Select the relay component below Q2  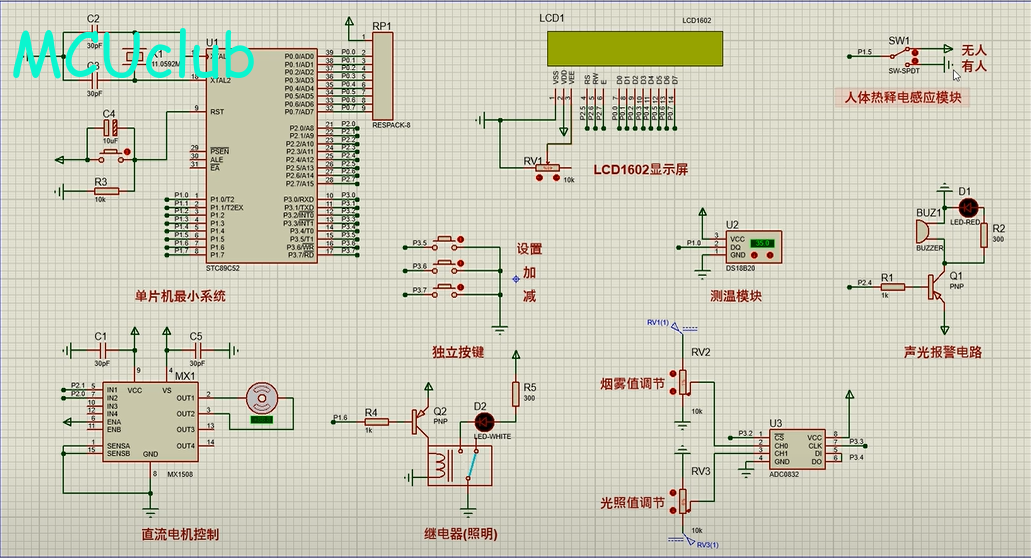pos(459,467)
